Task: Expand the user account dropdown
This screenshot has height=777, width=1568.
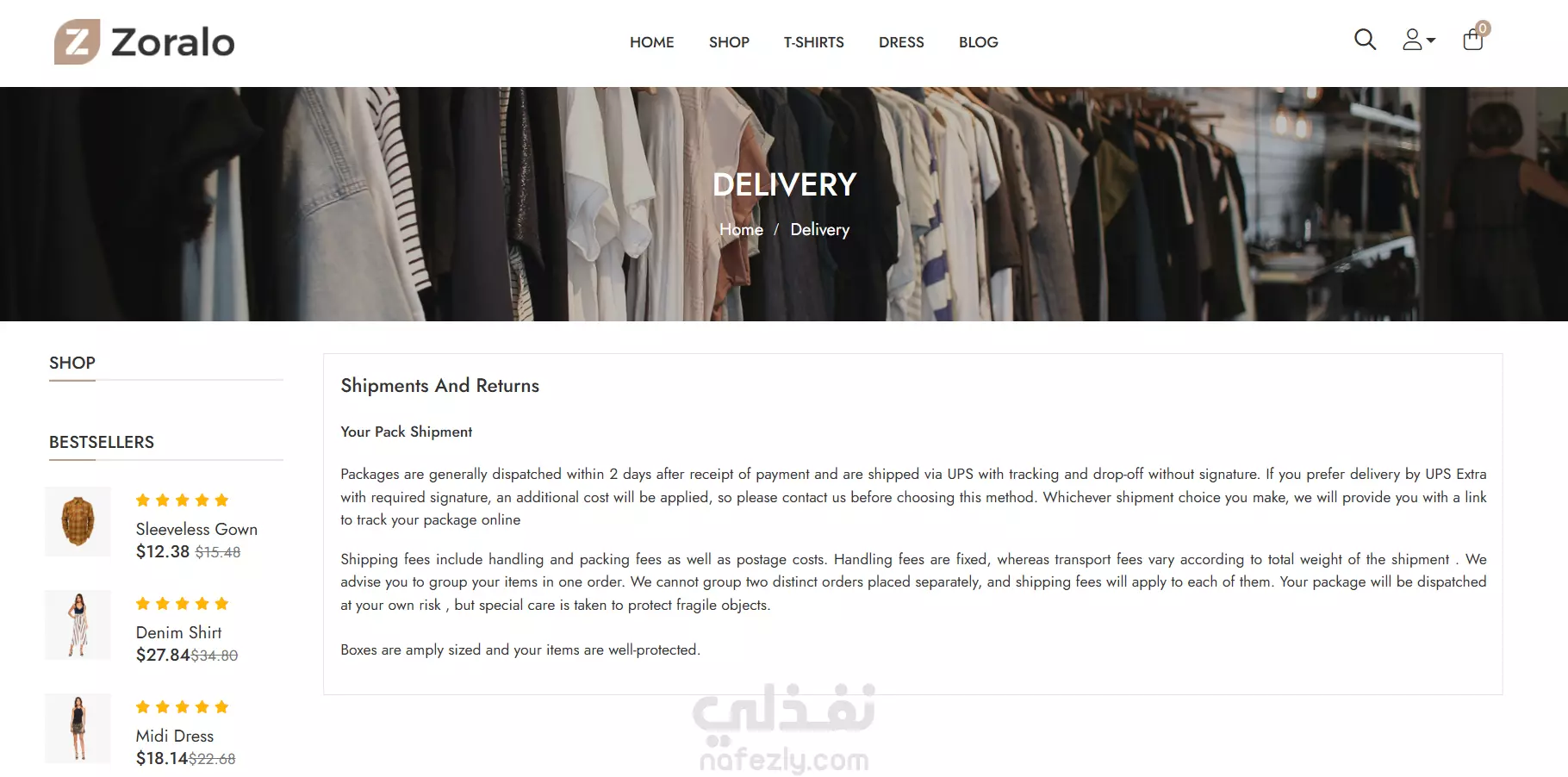Action: 1418,40
